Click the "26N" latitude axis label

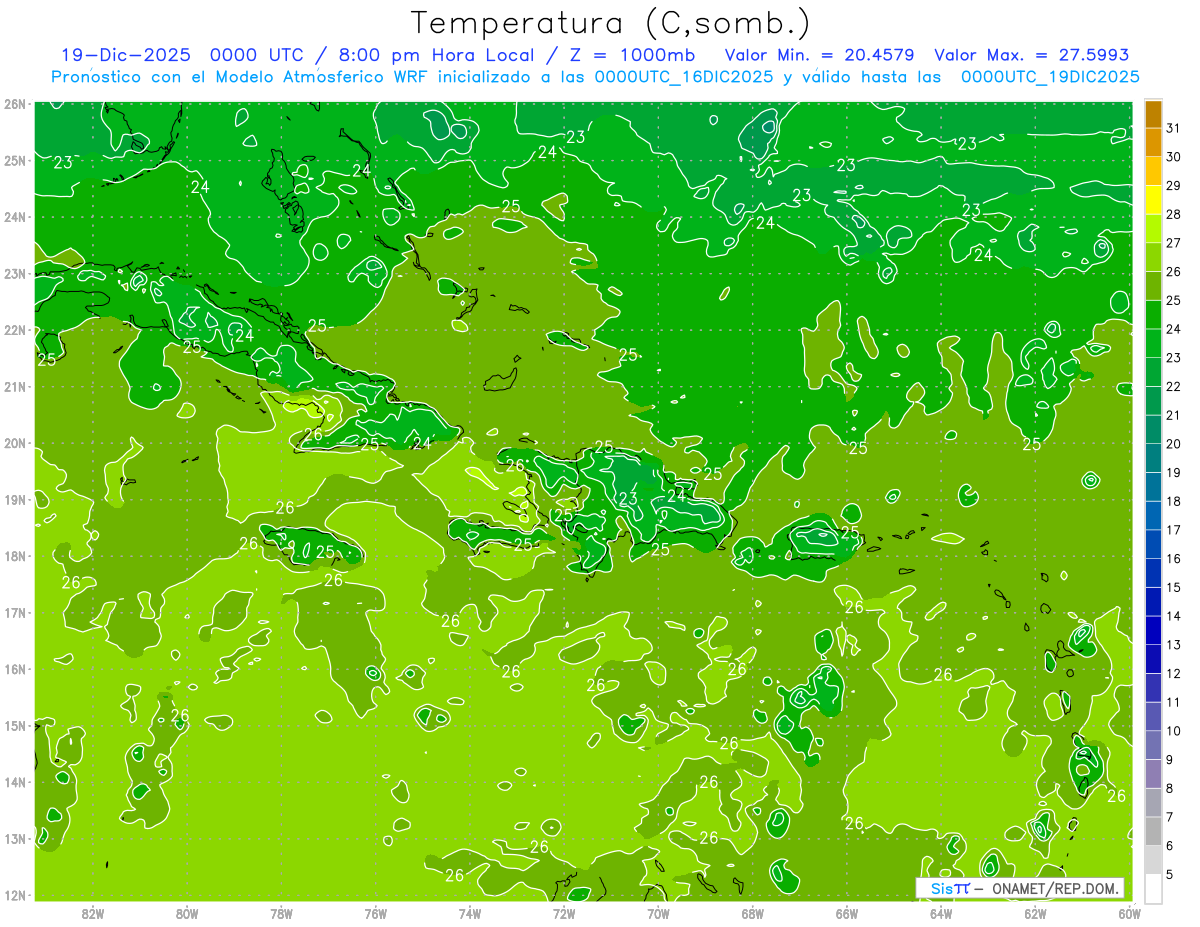tap(14, 104)
